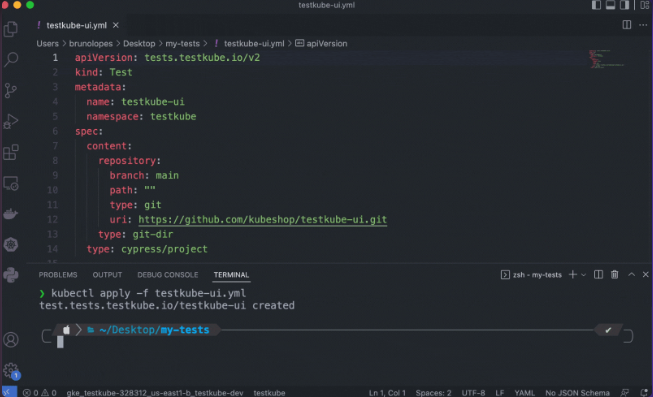Screen dimensions: 653x397
Task: Maximize the panel size with the chevron
Action: pos(631,275)
